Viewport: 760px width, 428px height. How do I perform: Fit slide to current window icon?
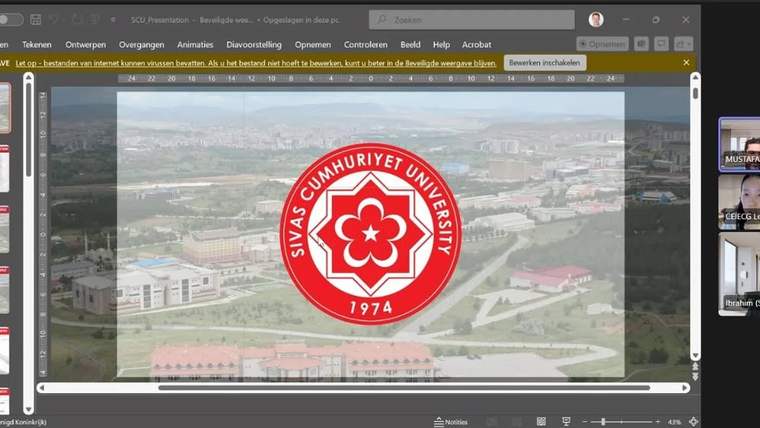pos(693,422)
